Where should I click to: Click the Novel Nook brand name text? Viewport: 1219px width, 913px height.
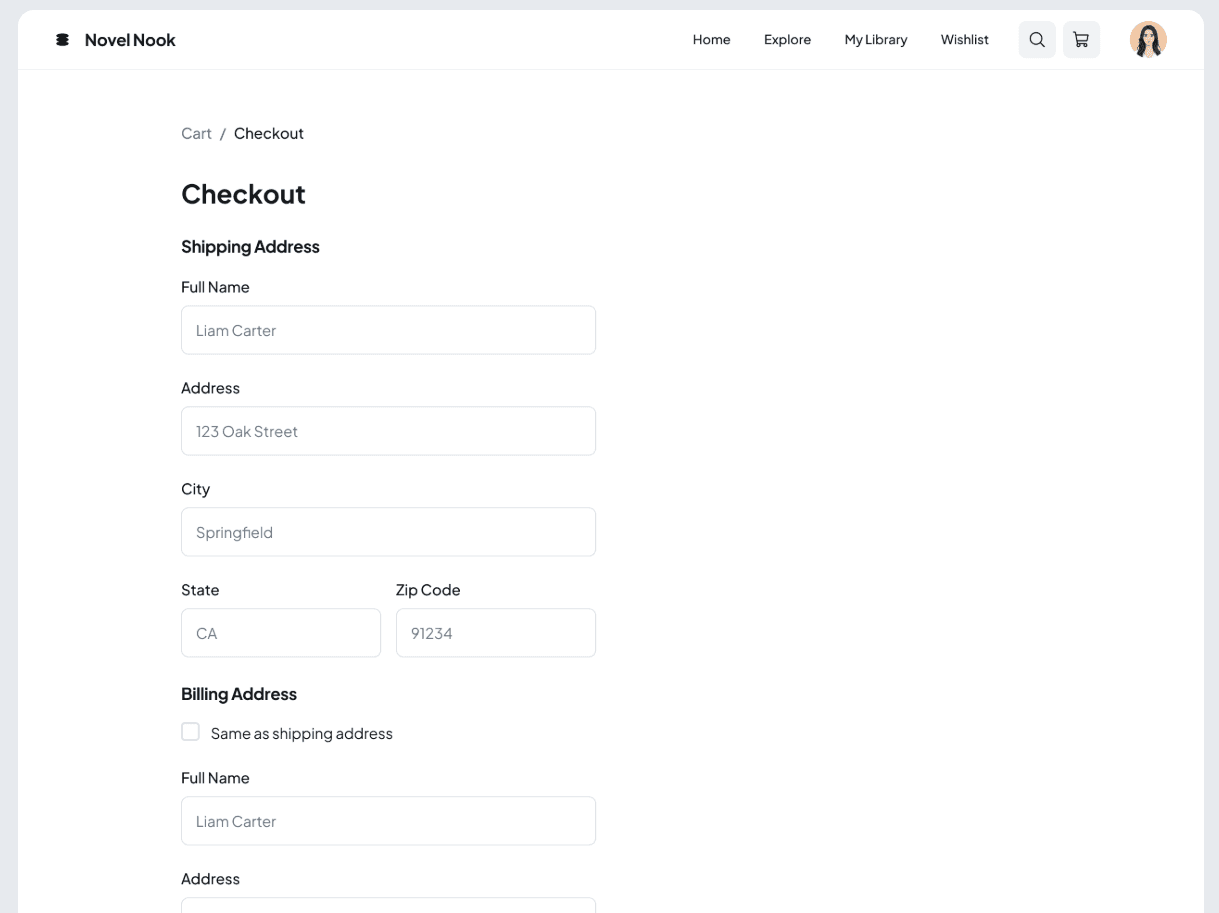click(130, 39)
